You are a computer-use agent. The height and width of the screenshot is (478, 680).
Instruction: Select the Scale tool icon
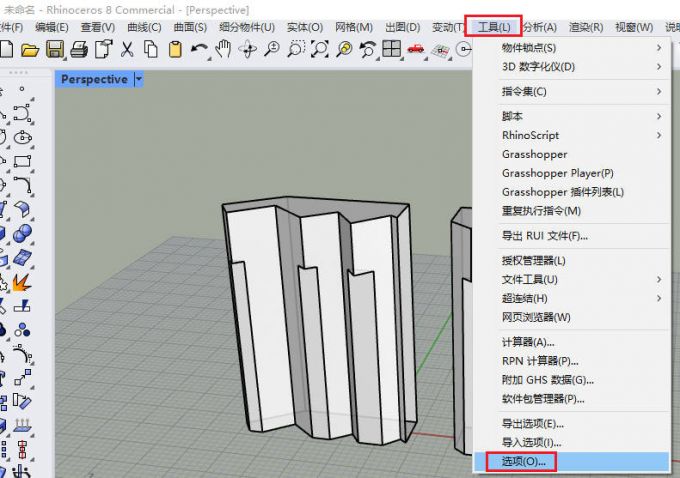tap(23, 377)
